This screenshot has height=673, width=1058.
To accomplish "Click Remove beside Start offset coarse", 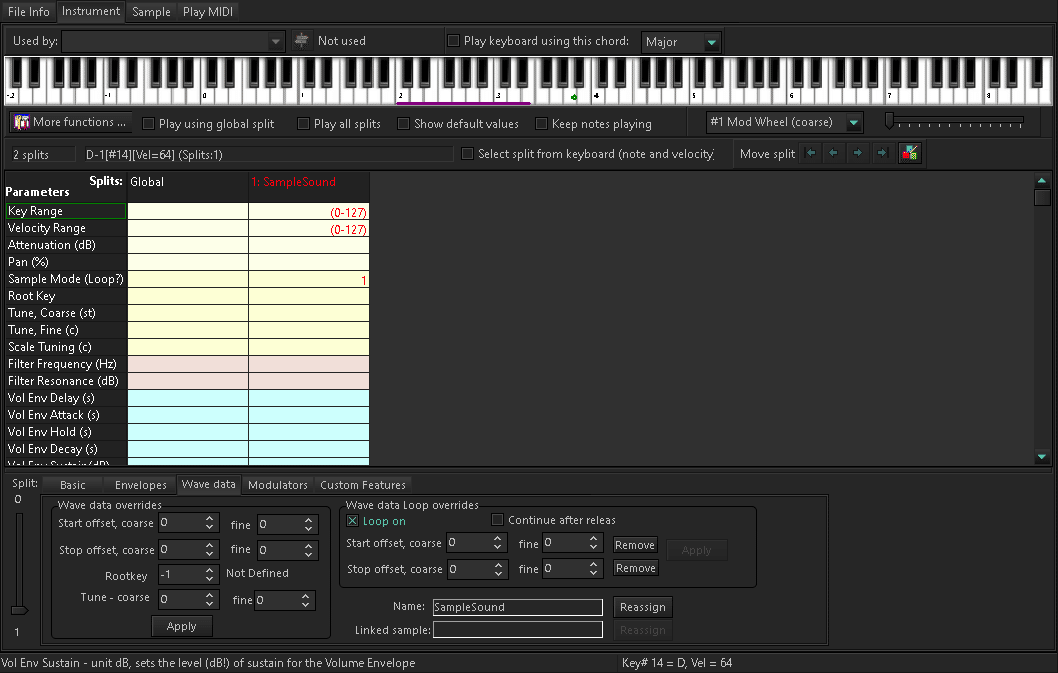I will pyautogui.click(x=634, y=545).
